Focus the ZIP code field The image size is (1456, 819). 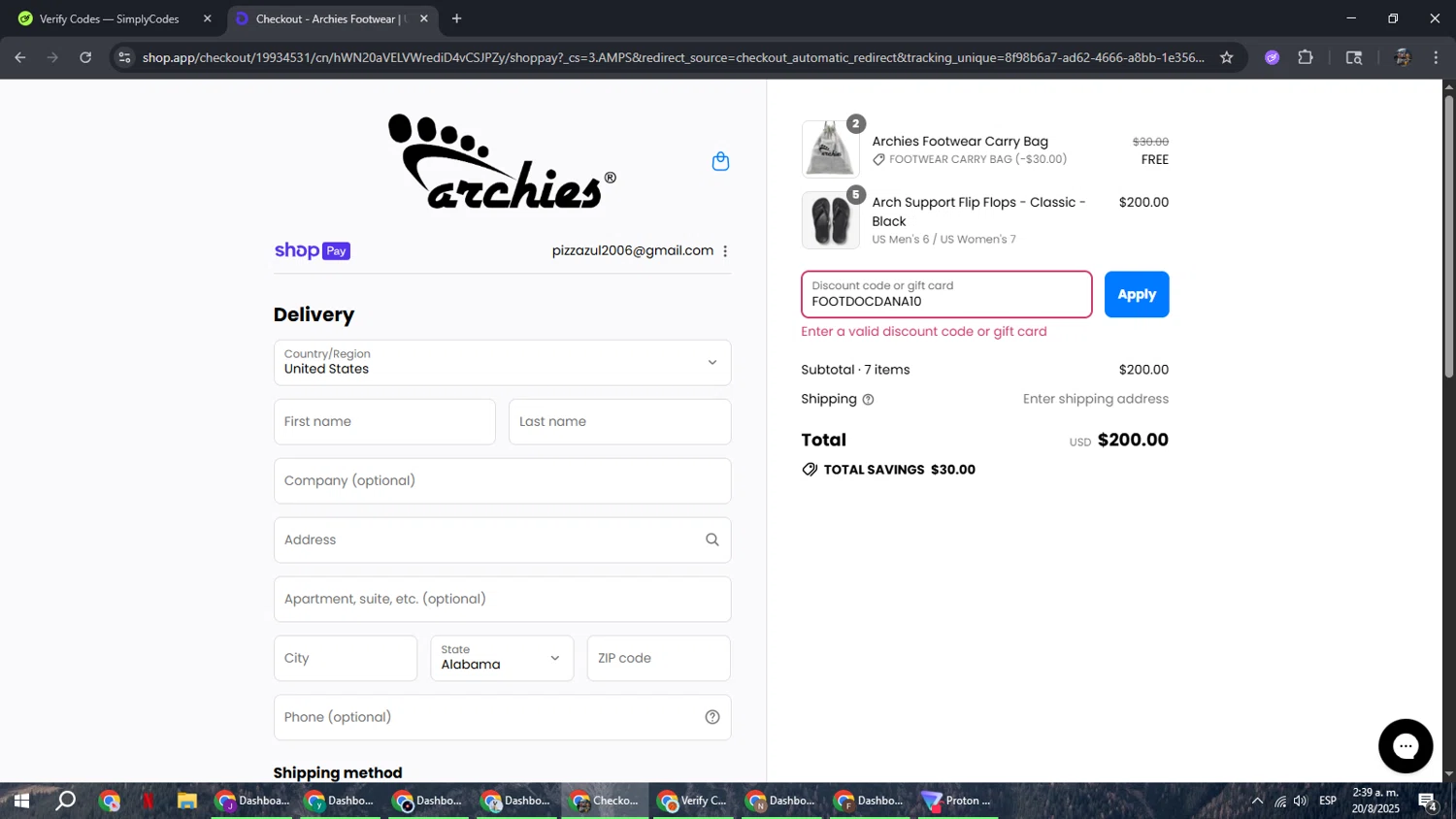pyautogui.click(x=658, y=658)
